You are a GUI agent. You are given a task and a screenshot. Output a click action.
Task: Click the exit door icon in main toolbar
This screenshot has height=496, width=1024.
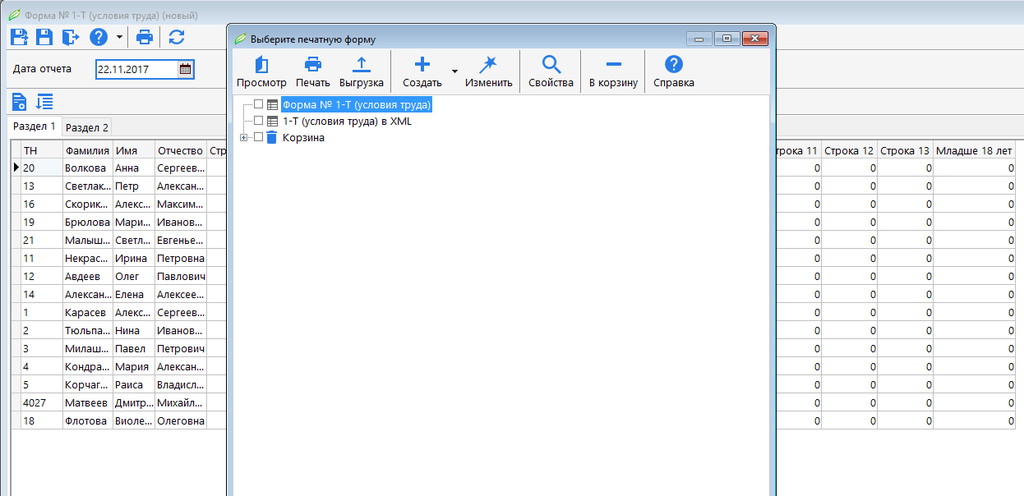point(70,37)
